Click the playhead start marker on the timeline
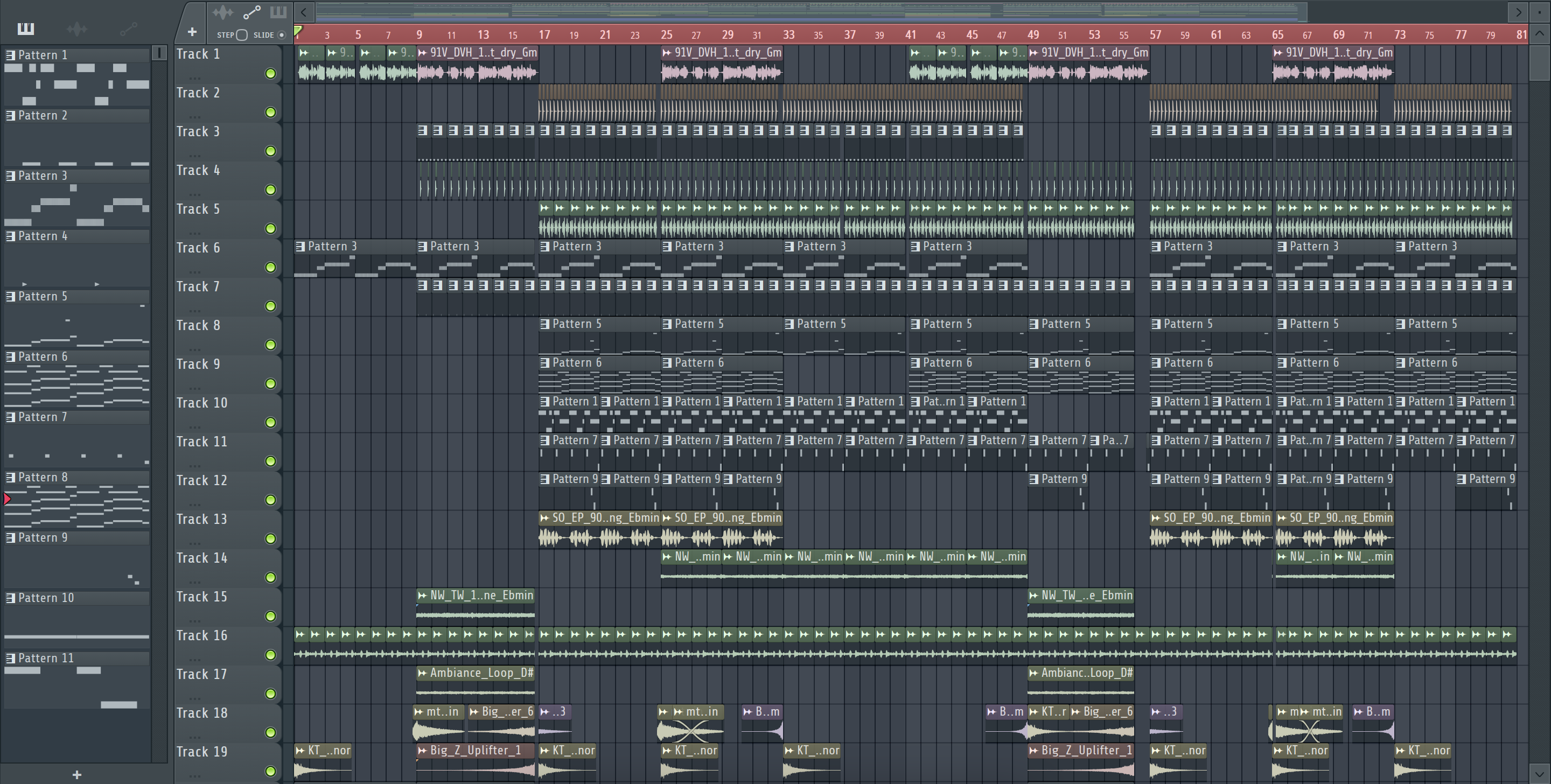1551x784 pixels. coord(298,30)
